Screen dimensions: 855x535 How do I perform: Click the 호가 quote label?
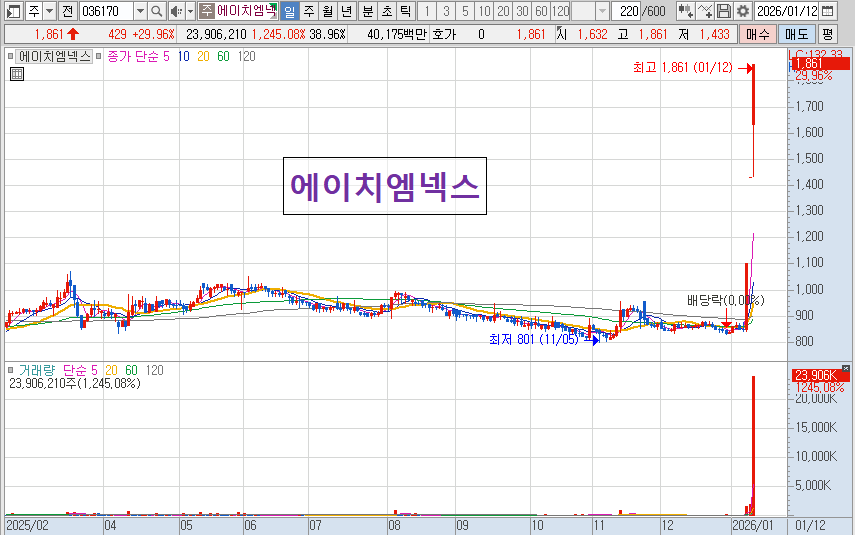(x=443, y=34)
